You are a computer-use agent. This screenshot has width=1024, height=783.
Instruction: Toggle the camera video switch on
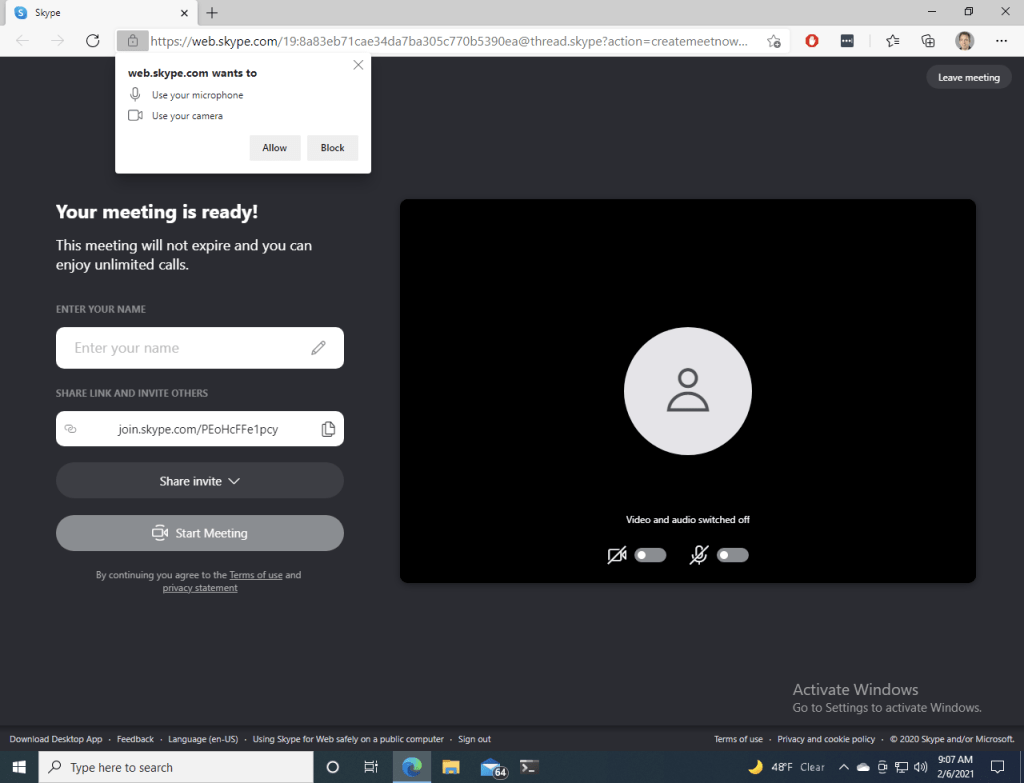click(650, 555)
